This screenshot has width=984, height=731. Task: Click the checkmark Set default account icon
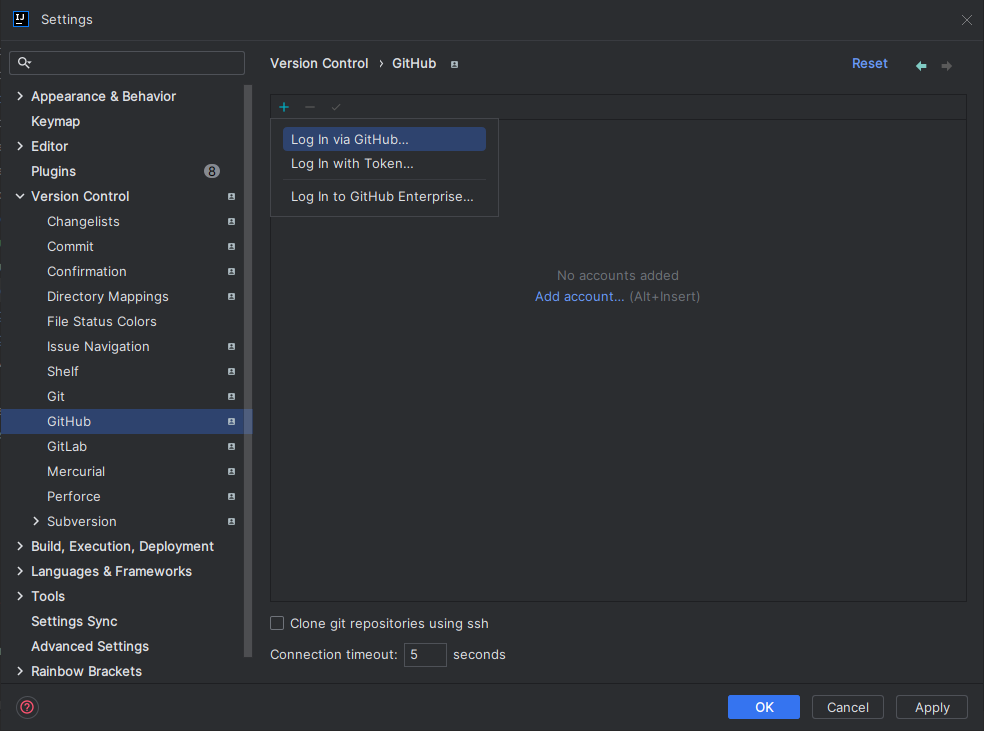tap(336, 107)
